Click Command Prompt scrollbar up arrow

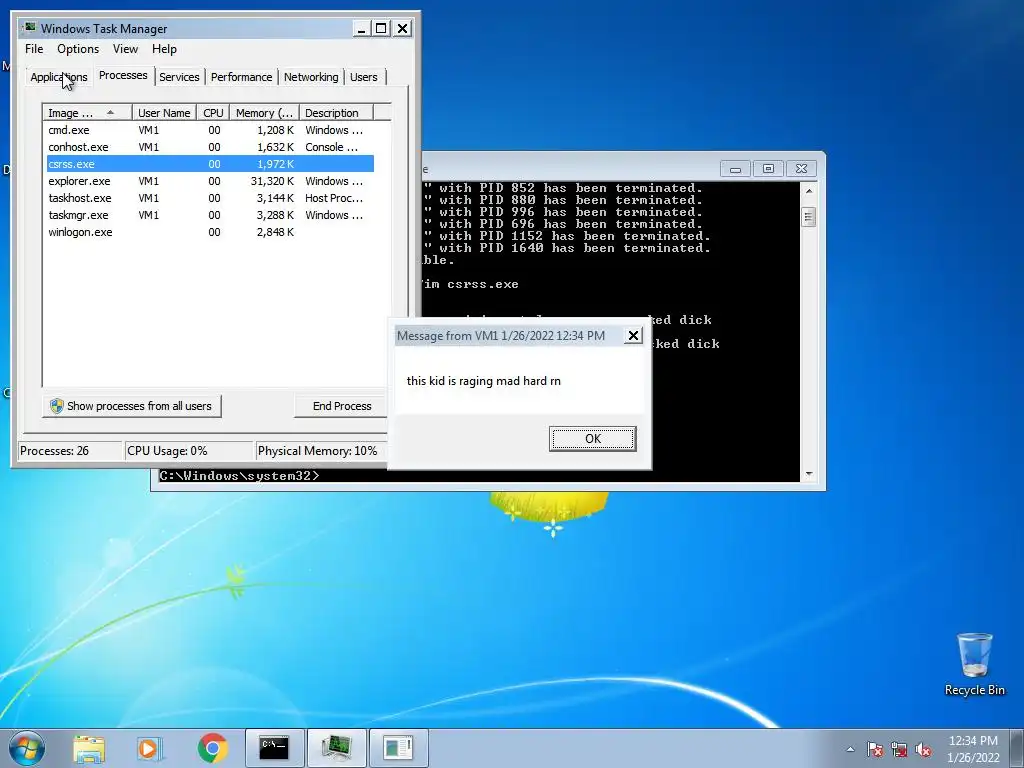(x=808, y=191)
